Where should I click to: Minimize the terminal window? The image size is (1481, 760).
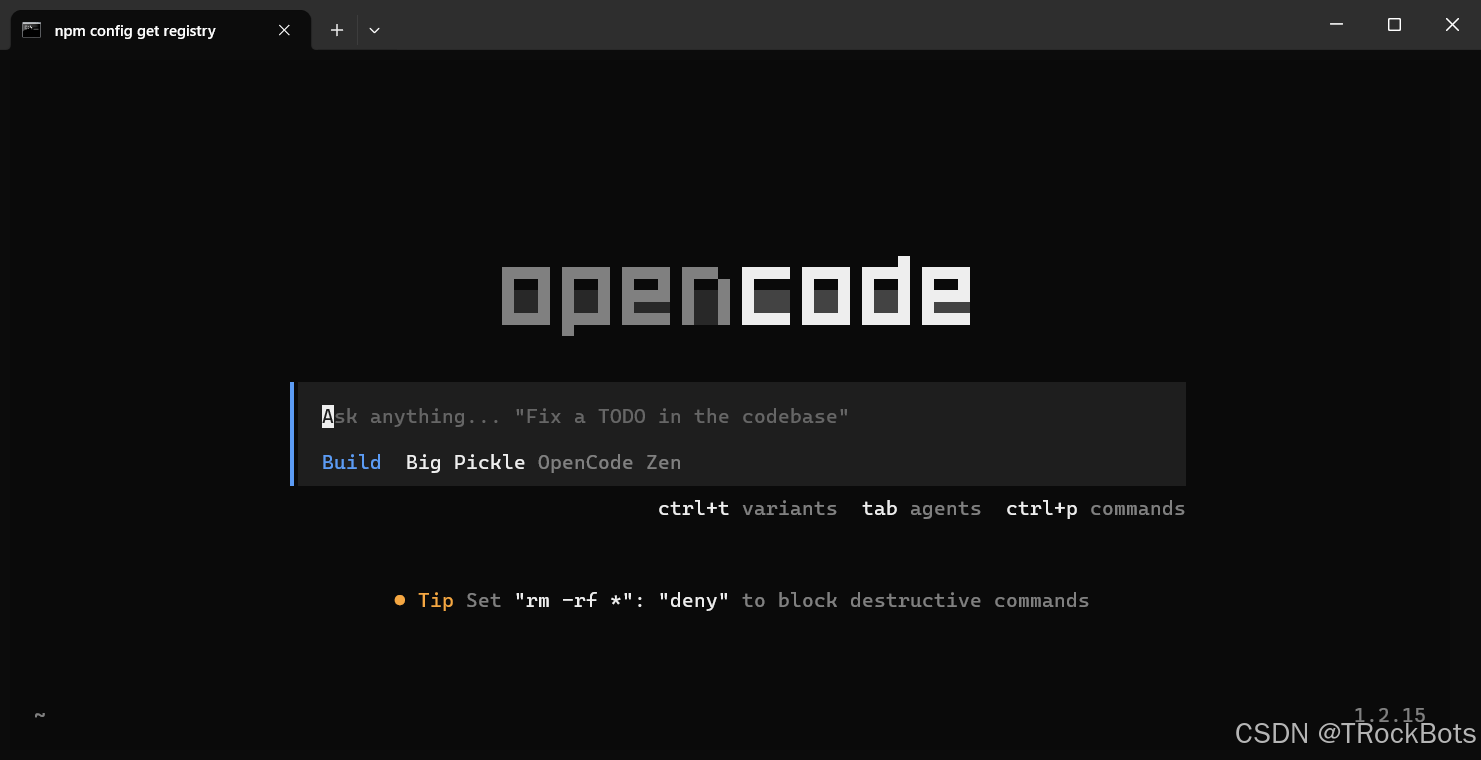(1337, 24)
